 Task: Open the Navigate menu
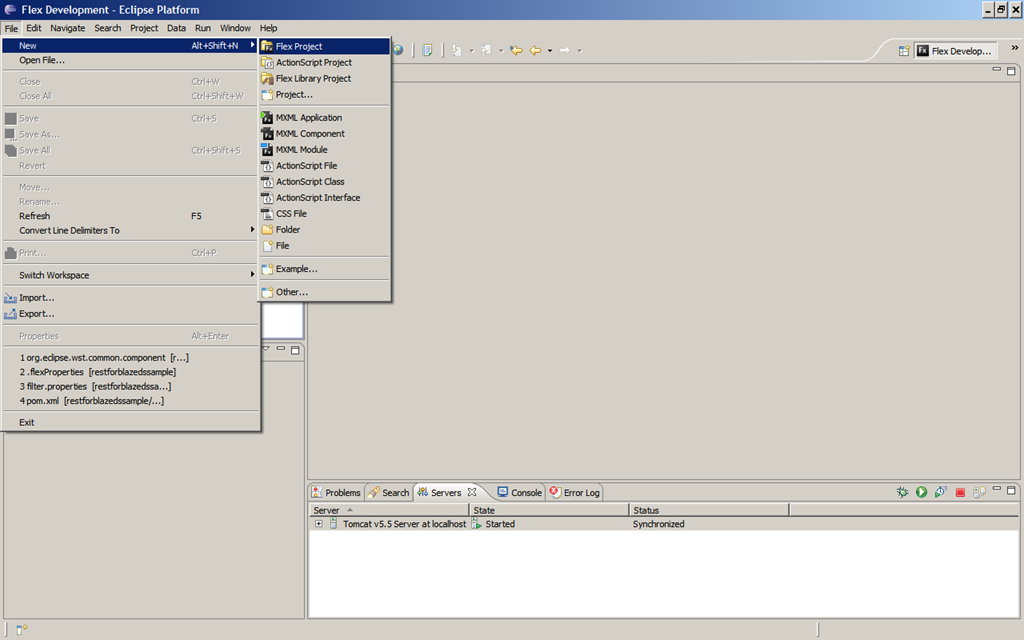click(67, 28)
